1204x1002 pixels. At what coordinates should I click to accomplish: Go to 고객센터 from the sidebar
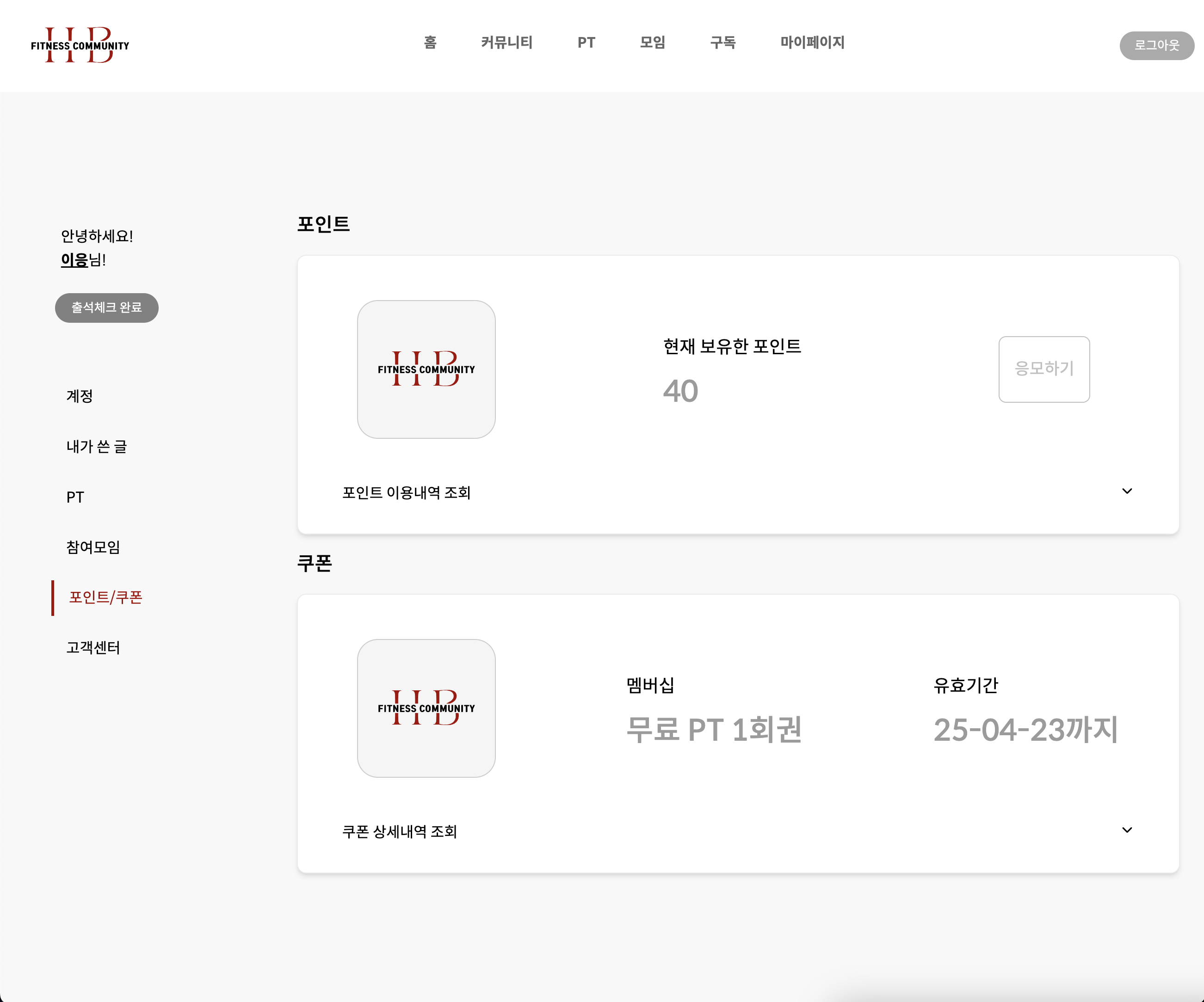(93, 648)
